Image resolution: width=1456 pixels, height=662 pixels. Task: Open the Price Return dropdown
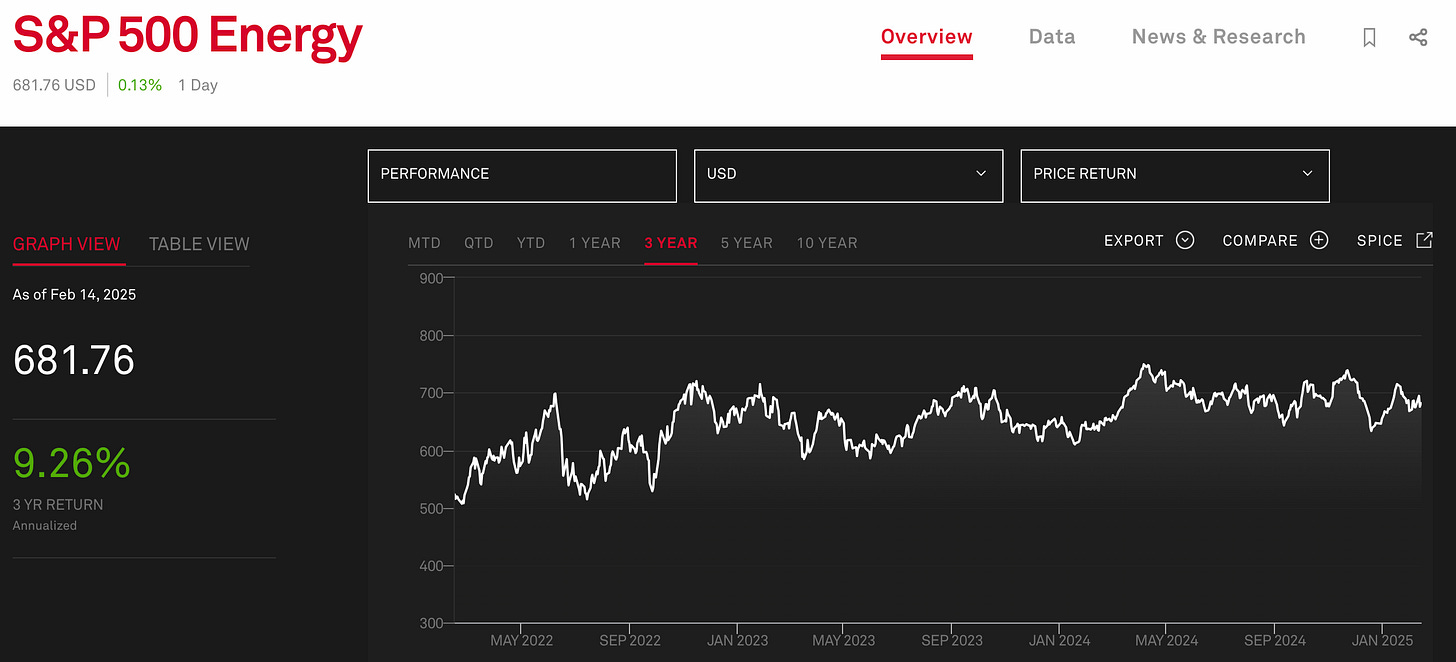tap(1175, 176)
